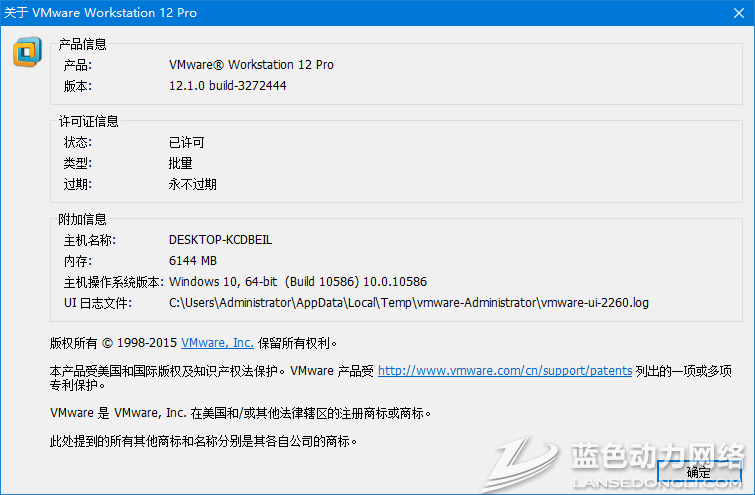Screen dimensions: 755x495
Task: Click the 附加信息 group heading
Action: tap(83, 219)
